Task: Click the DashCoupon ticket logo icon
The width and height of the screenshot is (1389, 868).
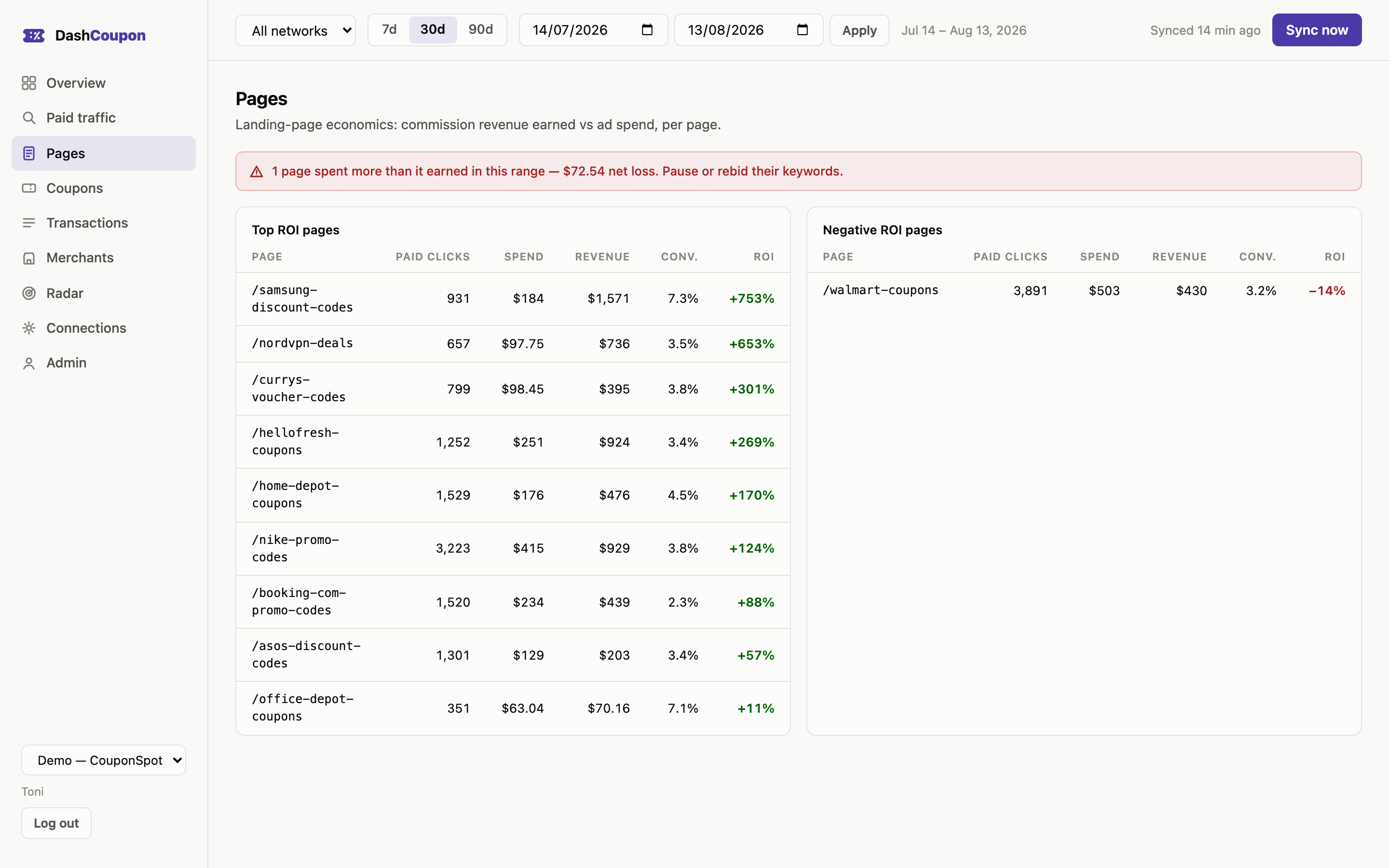Action: tap(34, 36)
